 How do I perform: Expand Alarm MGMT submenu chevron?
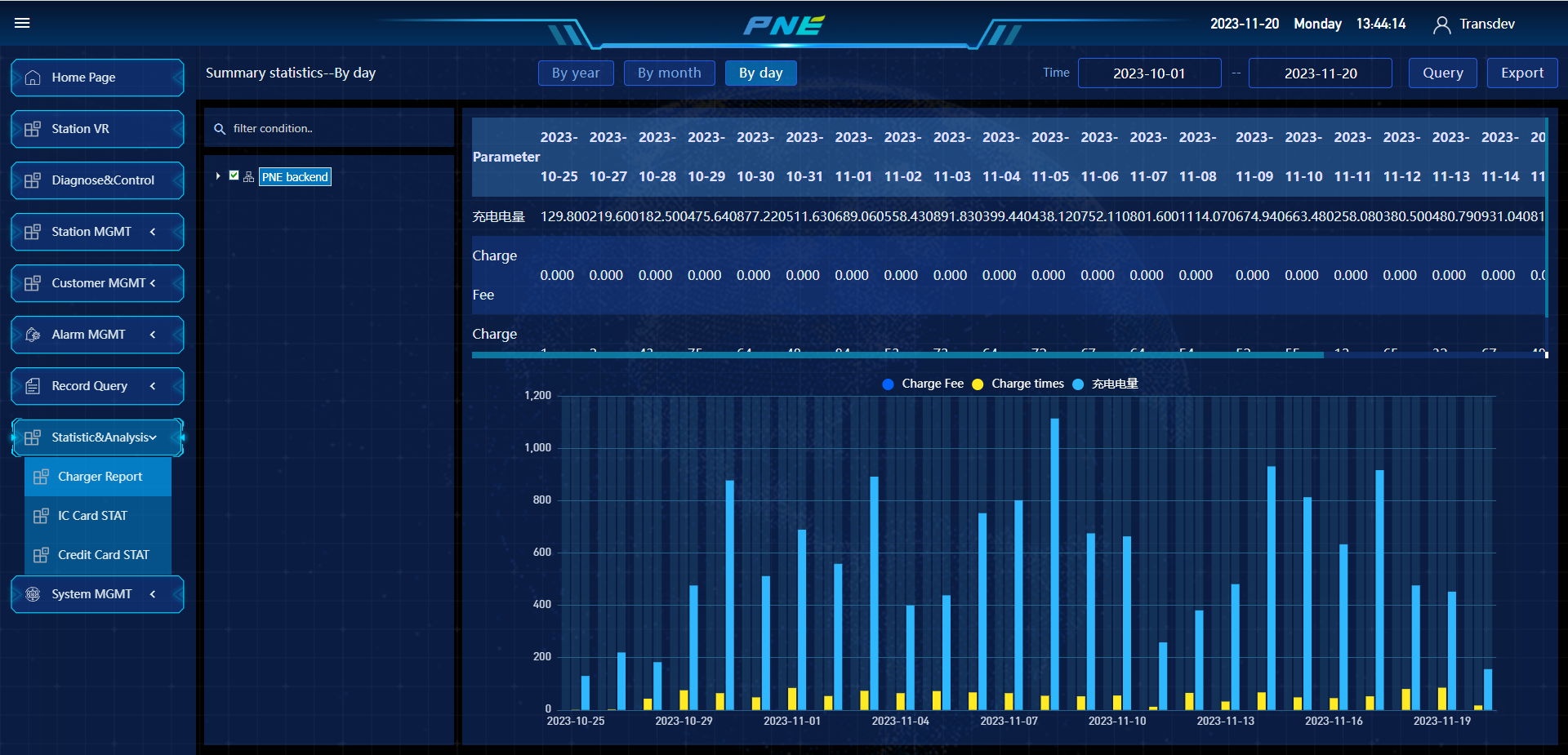153,335
